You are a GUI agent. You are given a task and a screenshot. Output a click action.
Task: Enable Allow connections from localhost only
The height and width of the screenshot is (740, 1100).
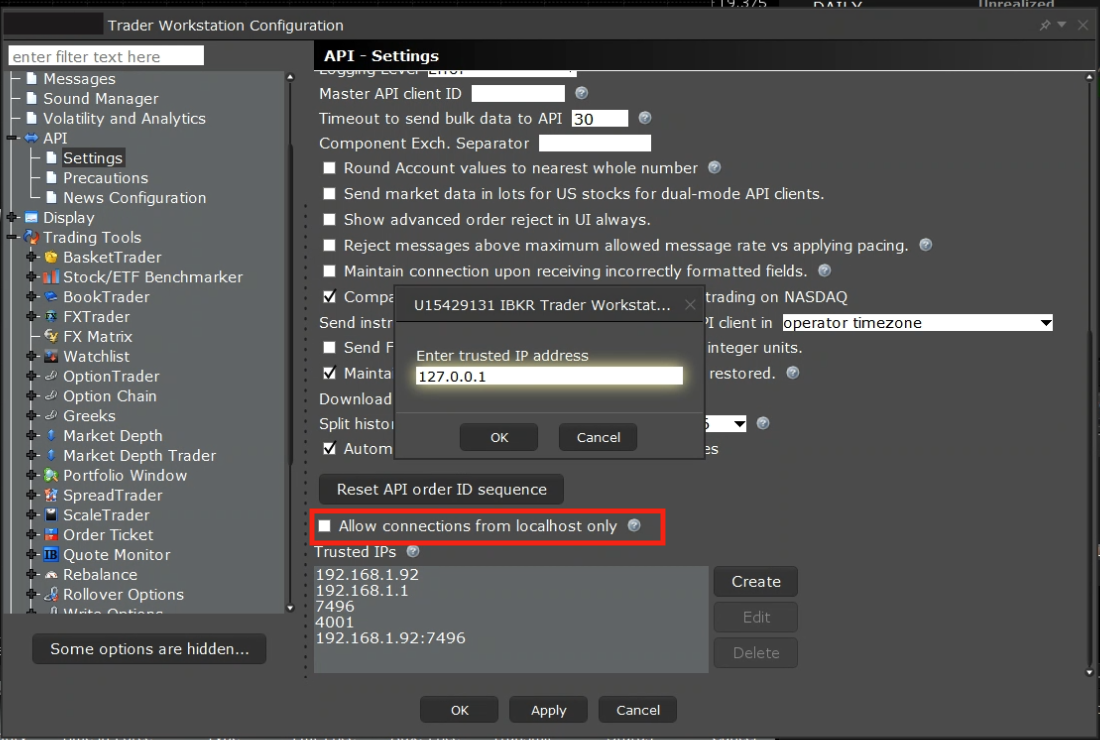[324, 526]
